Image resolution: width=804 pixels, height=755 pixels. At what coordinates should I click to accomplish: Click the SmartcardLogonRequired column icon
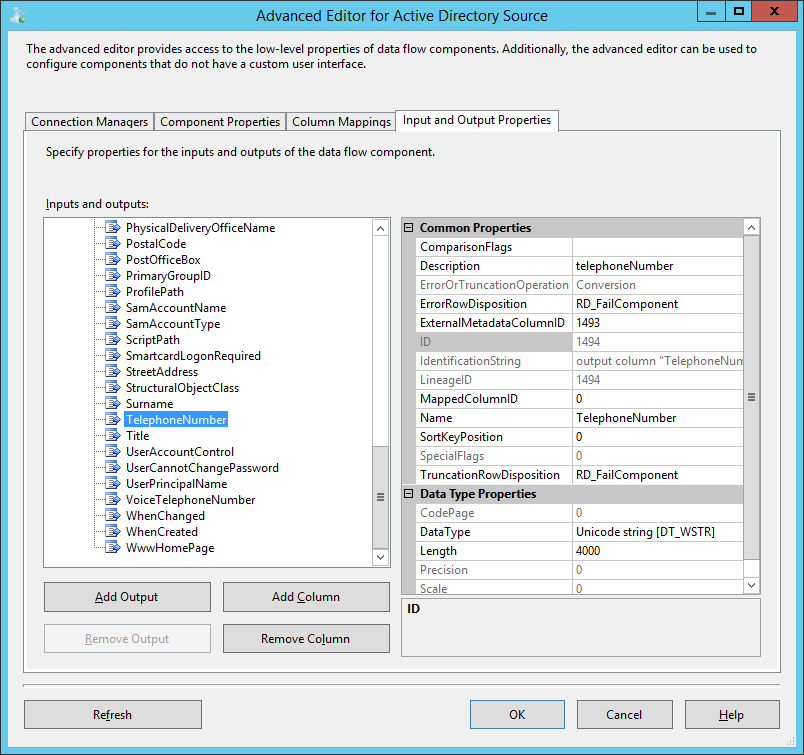click(x=113, y=355)
